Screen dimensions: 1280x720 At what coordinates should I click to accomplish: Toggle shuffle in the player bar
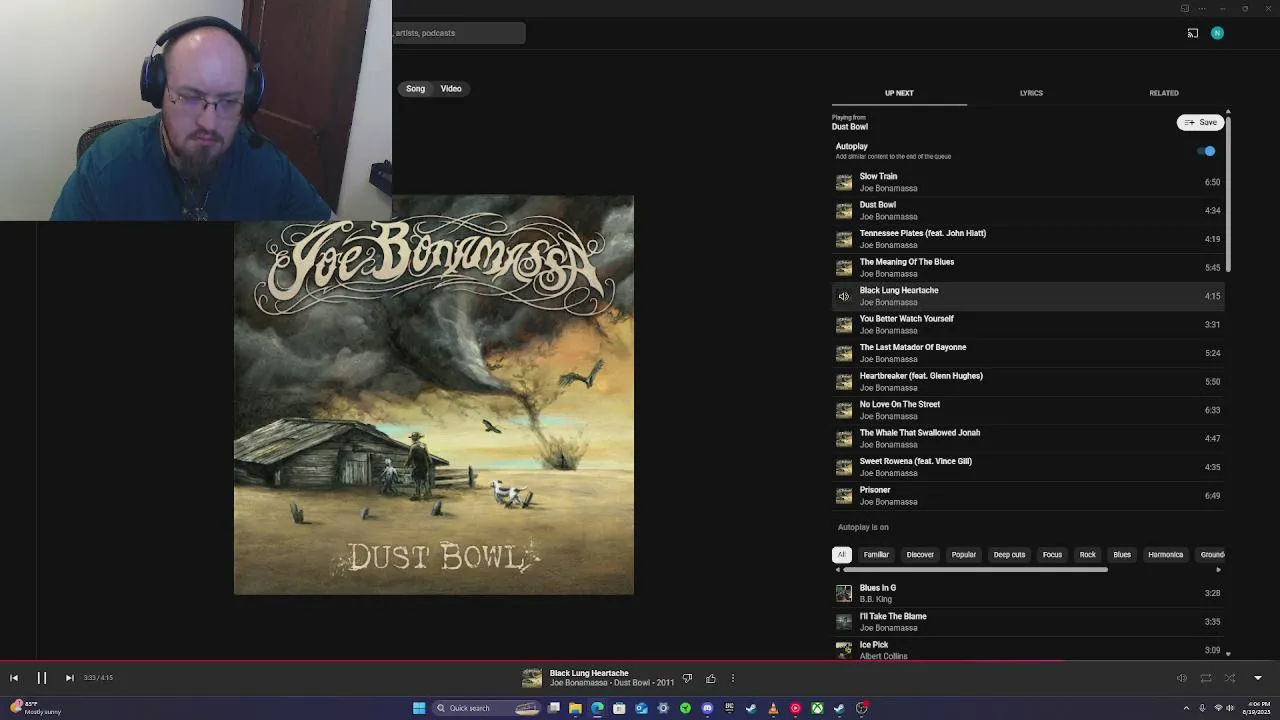tap(1230, 678)
